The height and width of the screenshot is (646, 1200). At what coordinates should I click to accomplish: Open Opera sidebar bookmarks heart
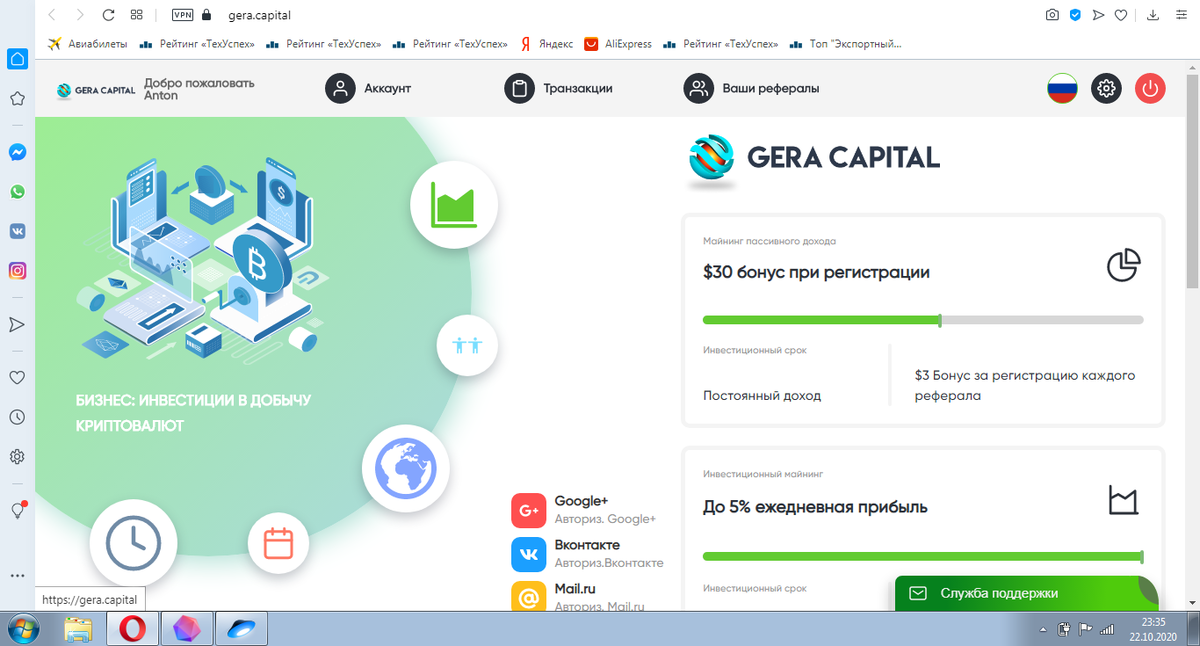click(x=17, y=377)
